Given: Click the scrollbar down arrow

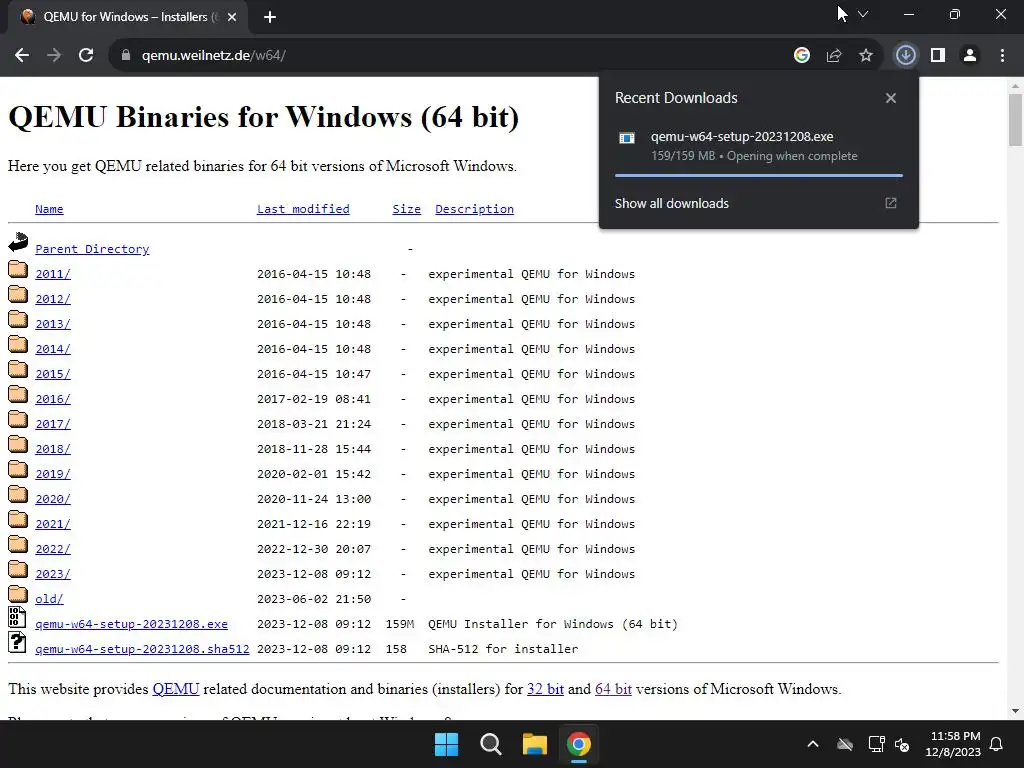Looking at the screenshot, I should coord(1015,711).
